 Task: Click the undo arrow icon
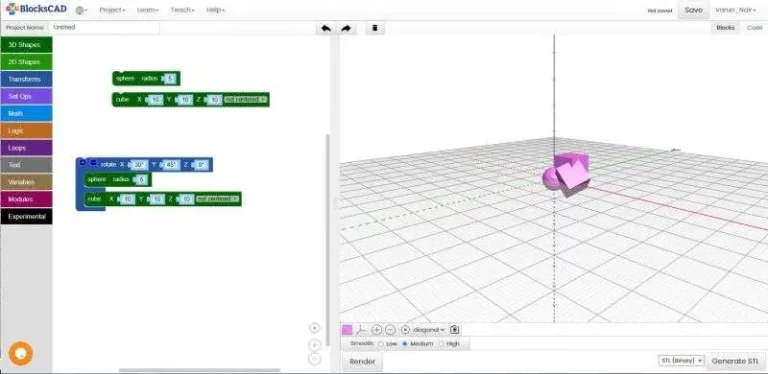(326, 28)
